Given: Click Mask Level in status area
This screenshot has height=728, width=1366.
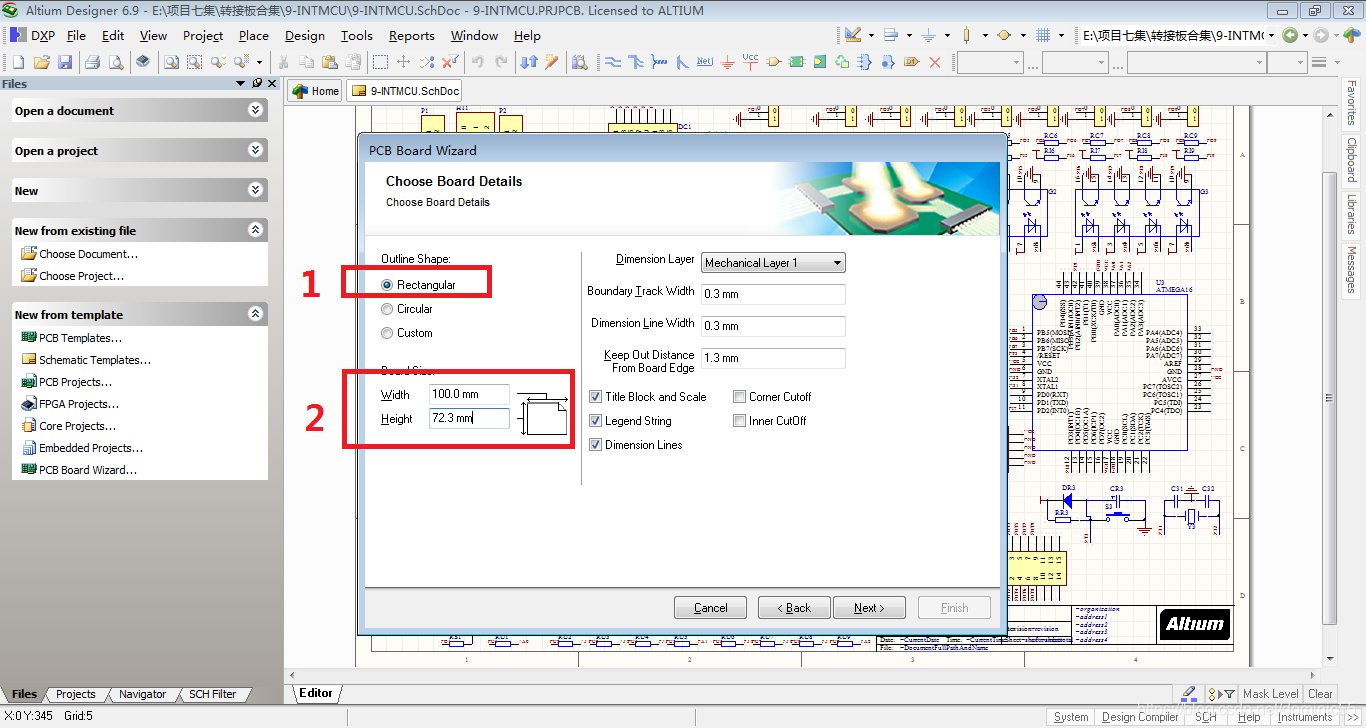Looking at the screenshot, I should 1270,694.
